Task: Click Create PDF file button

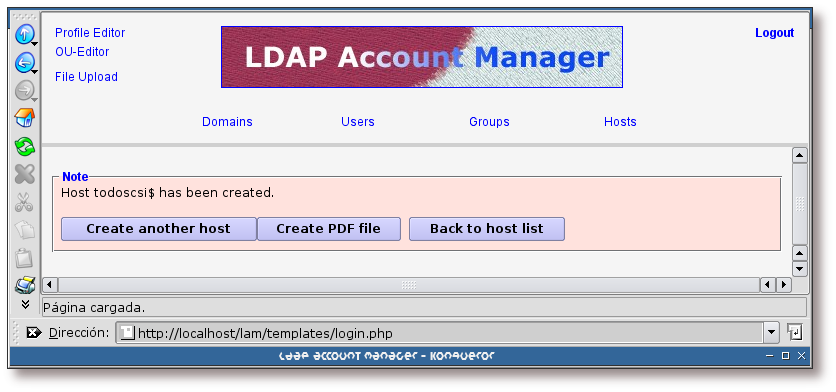Action: coord(328,229)
